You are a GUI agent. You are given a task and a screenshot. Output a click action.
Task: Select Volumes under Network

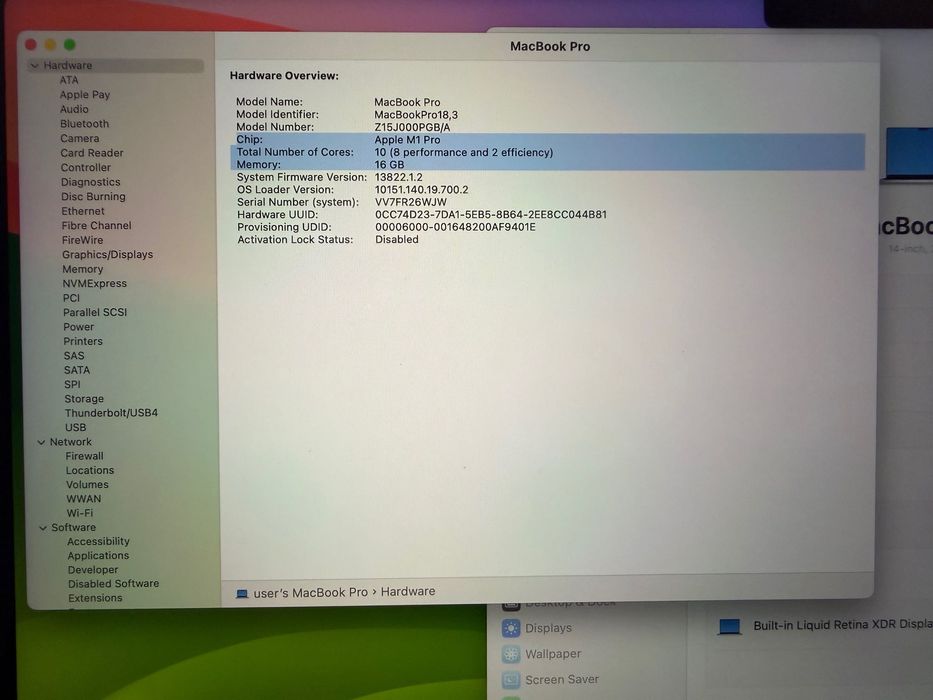pyautogui.click(x=87, y=485)
